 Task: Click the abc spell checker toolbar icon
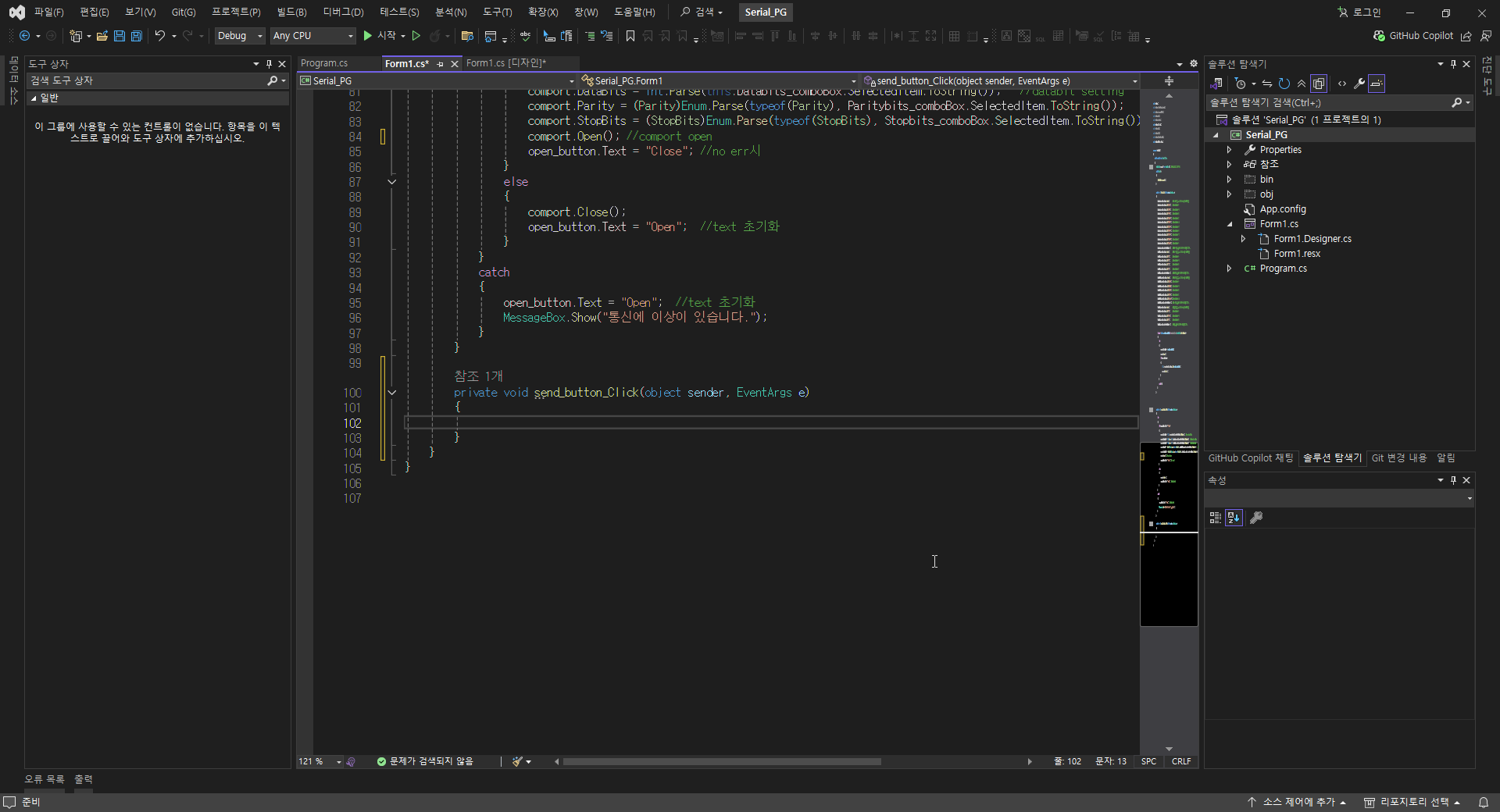tap(525, 36)
